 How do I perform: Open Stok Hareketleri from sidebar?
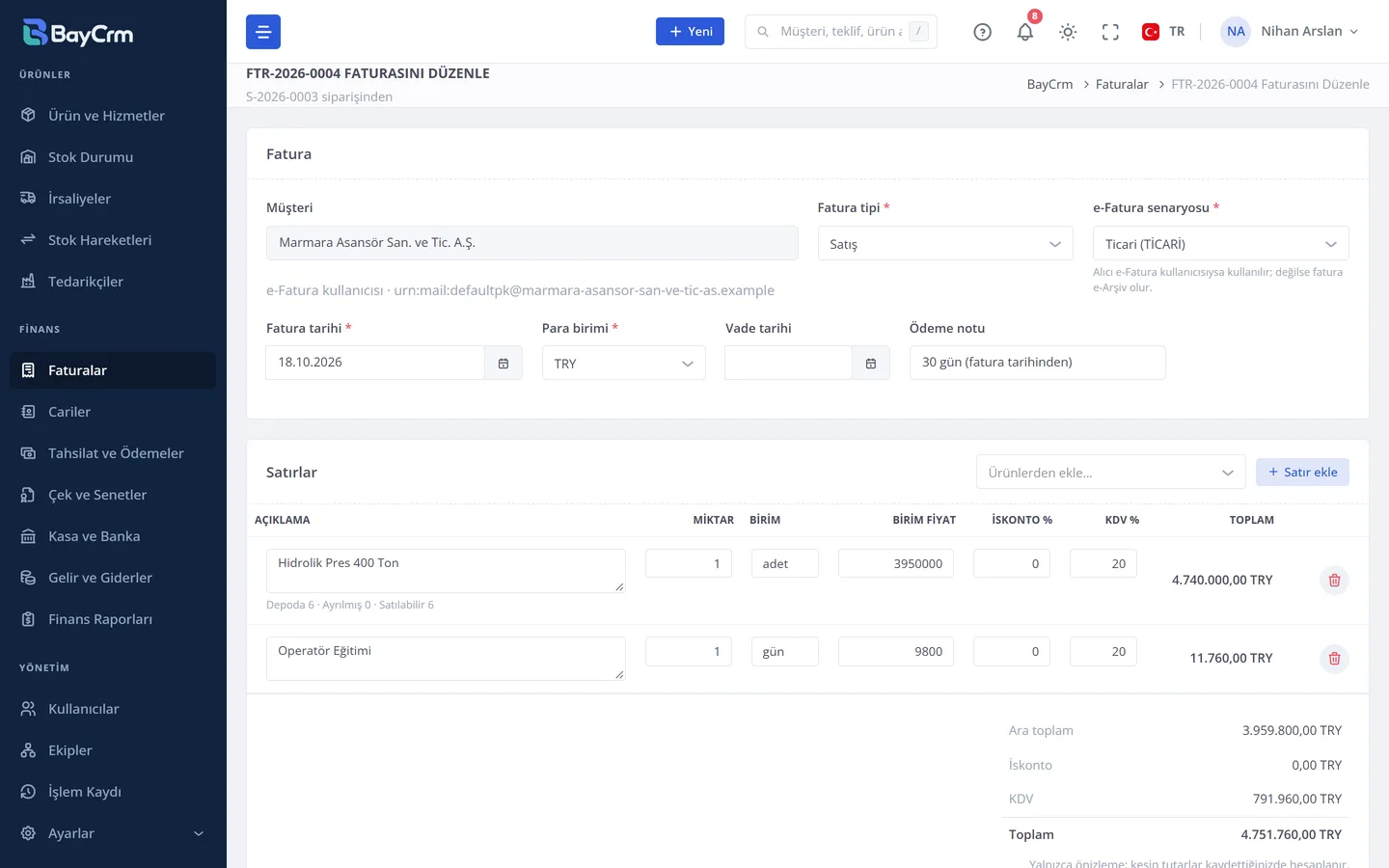point(113,240)
